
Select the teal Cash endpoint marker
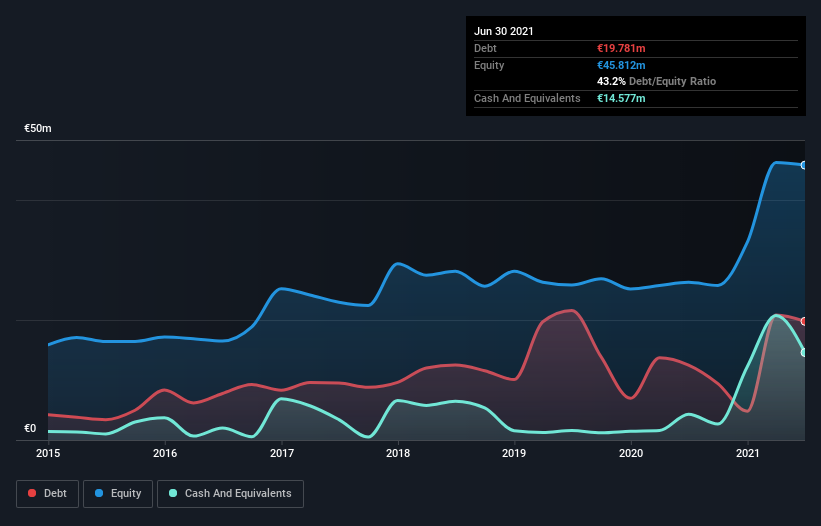(x=804, y=353)
